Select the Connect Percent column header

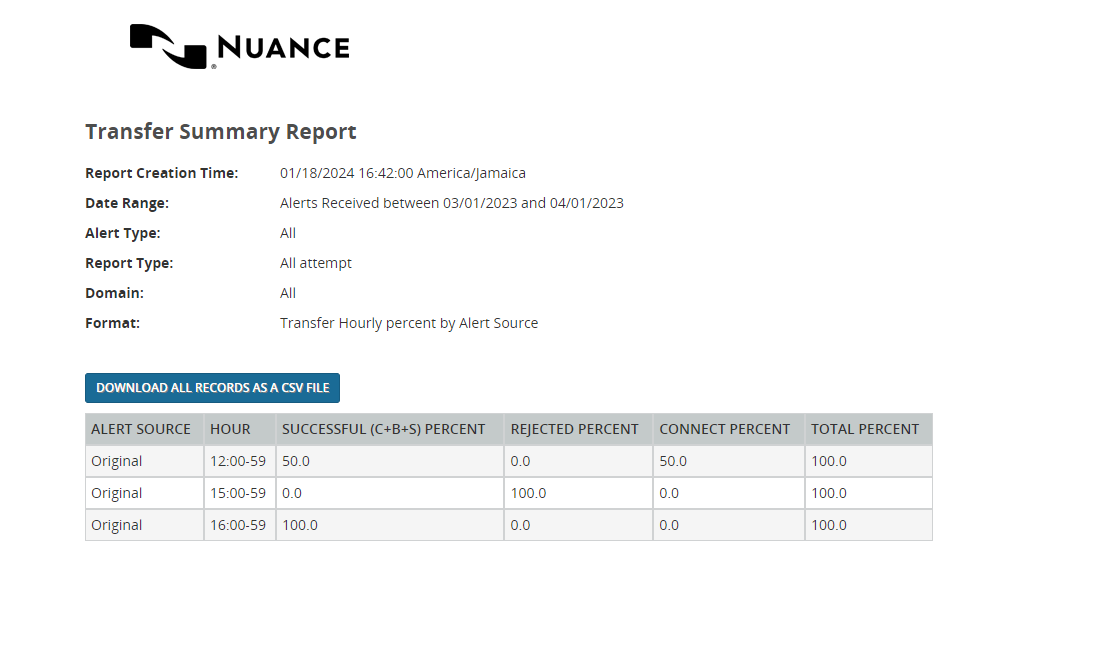(x=724, y=428)
